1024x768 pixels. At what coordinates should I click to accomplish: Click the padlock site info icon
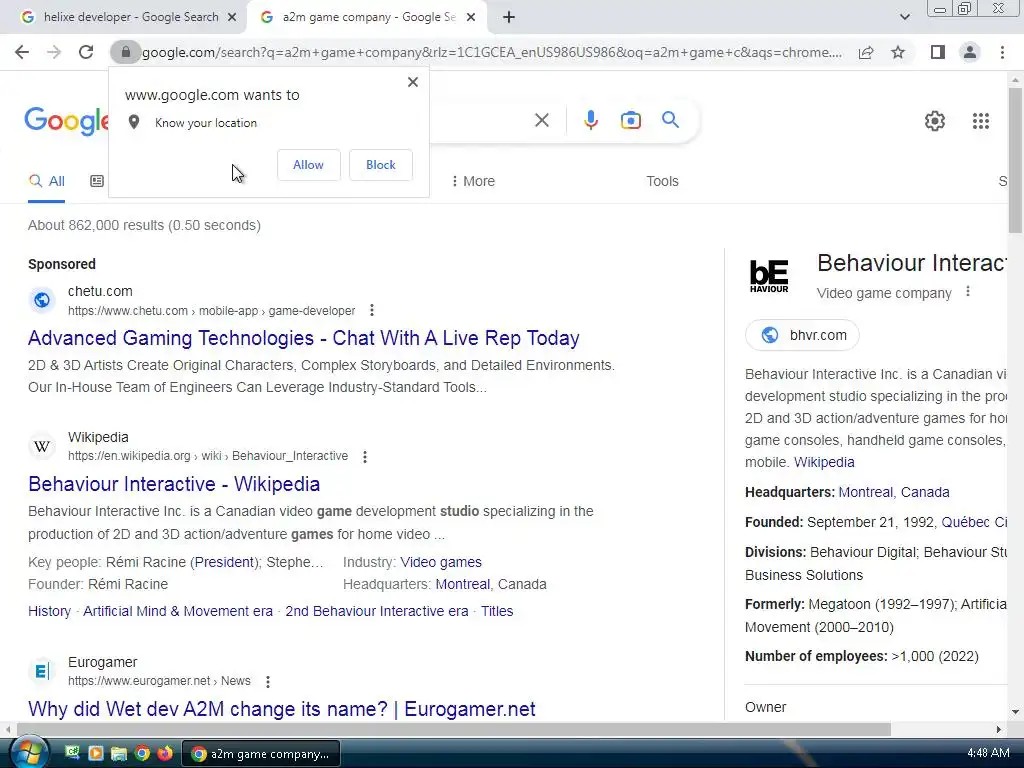pos(125,52)
